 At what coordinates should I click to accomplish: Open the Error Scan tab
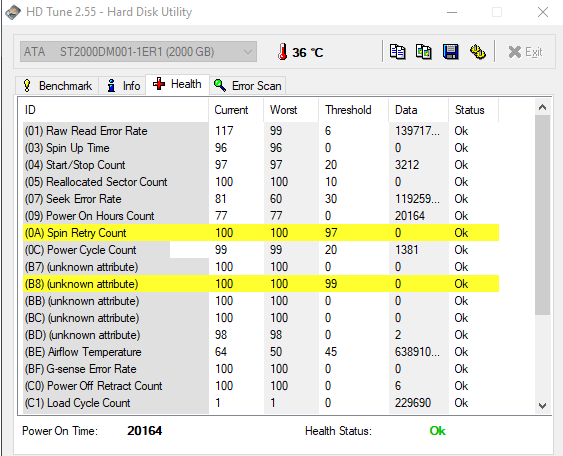point(248,86)
